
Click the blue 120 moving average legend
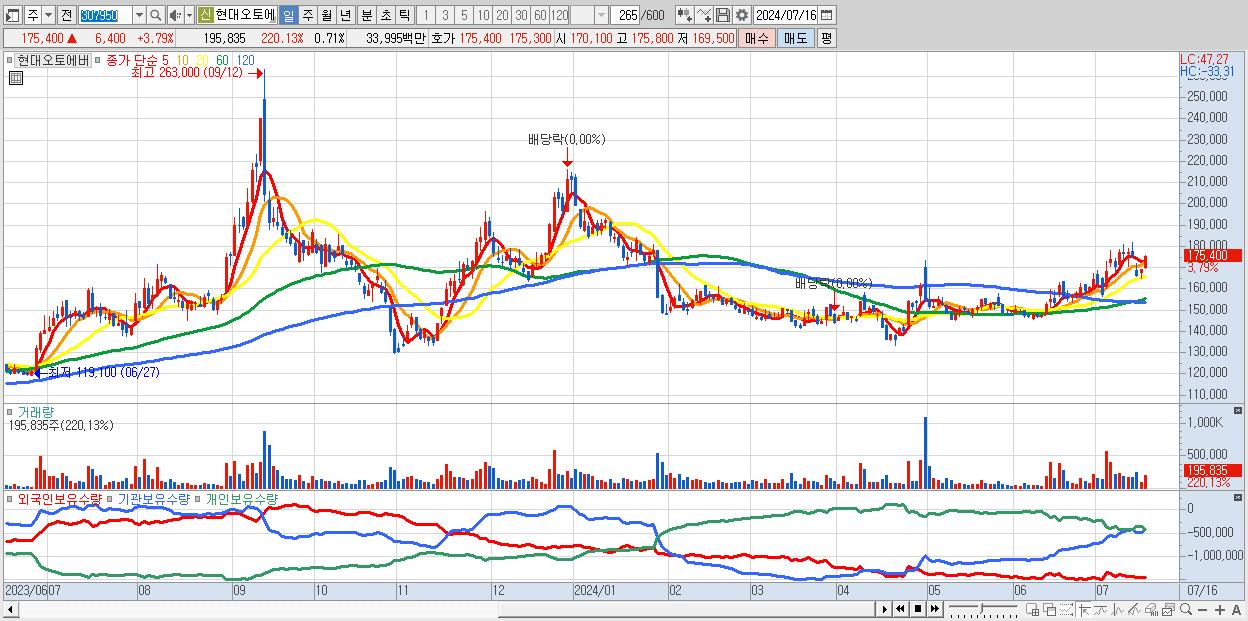point(245,60)
